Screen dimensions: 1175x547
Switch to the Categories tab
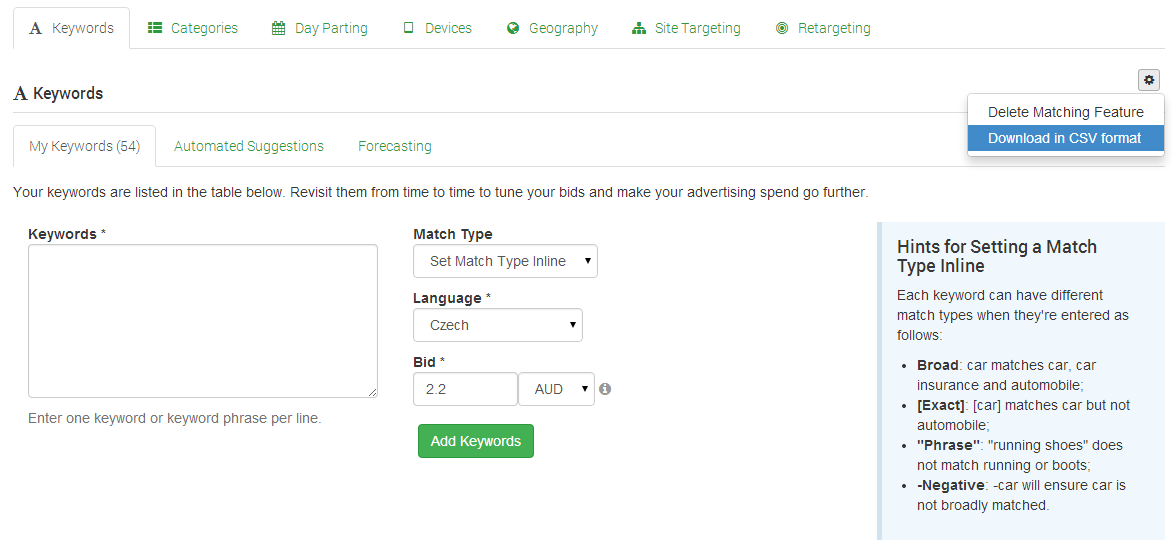click(193, 28)
